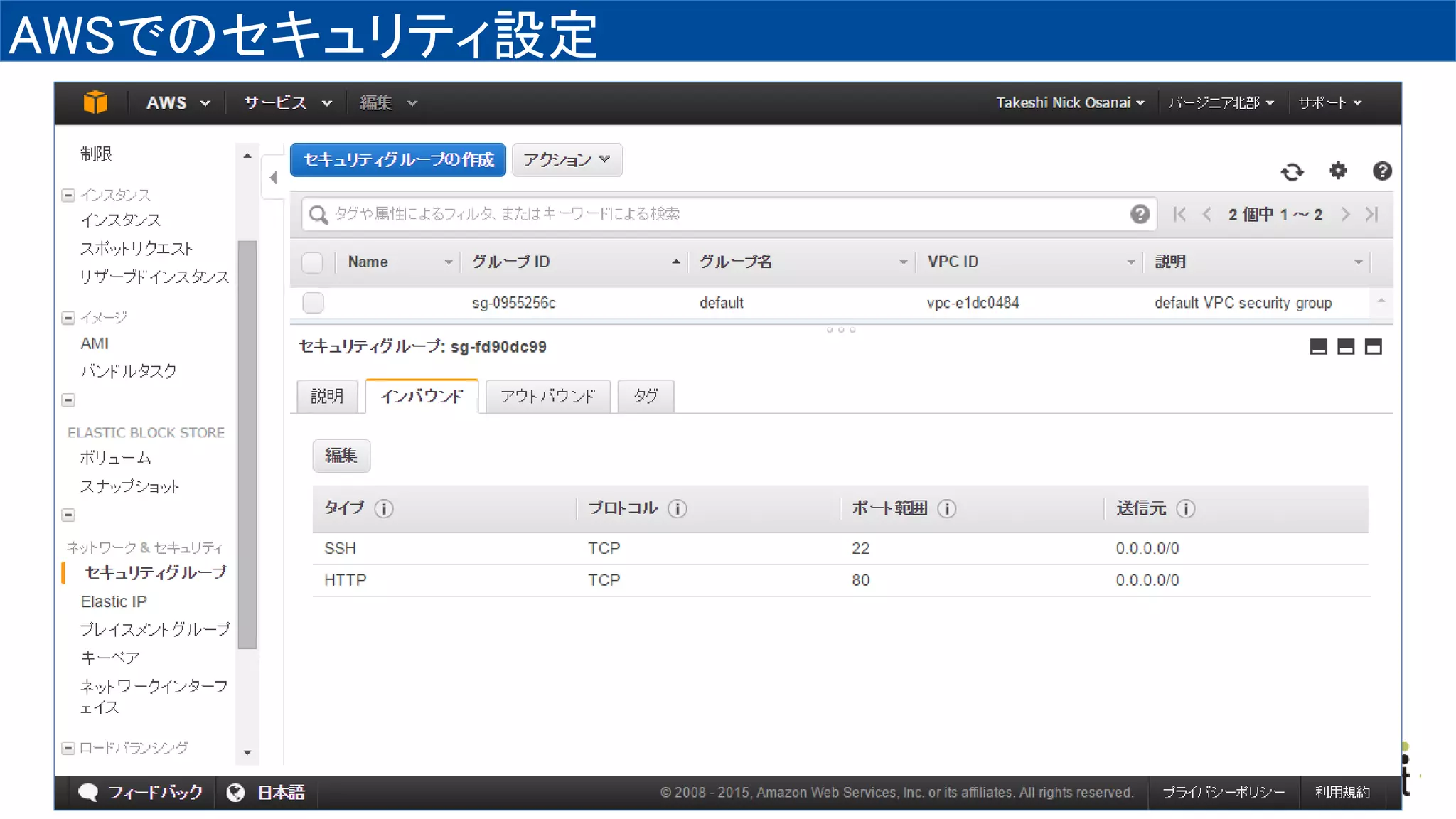Screen dimensions: 1456x819
Task: Open the Takeshi Nick Osanai account menu
Action: (1070, 103)
